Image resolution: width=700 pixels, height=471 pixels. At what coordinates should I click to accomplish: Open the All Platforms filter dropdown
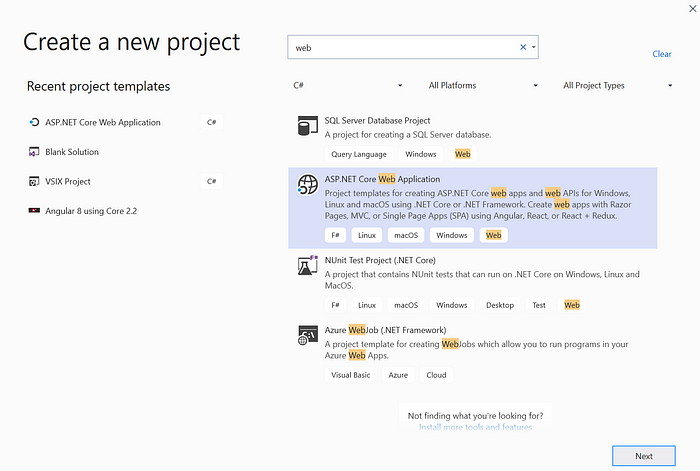click(483, 85)
